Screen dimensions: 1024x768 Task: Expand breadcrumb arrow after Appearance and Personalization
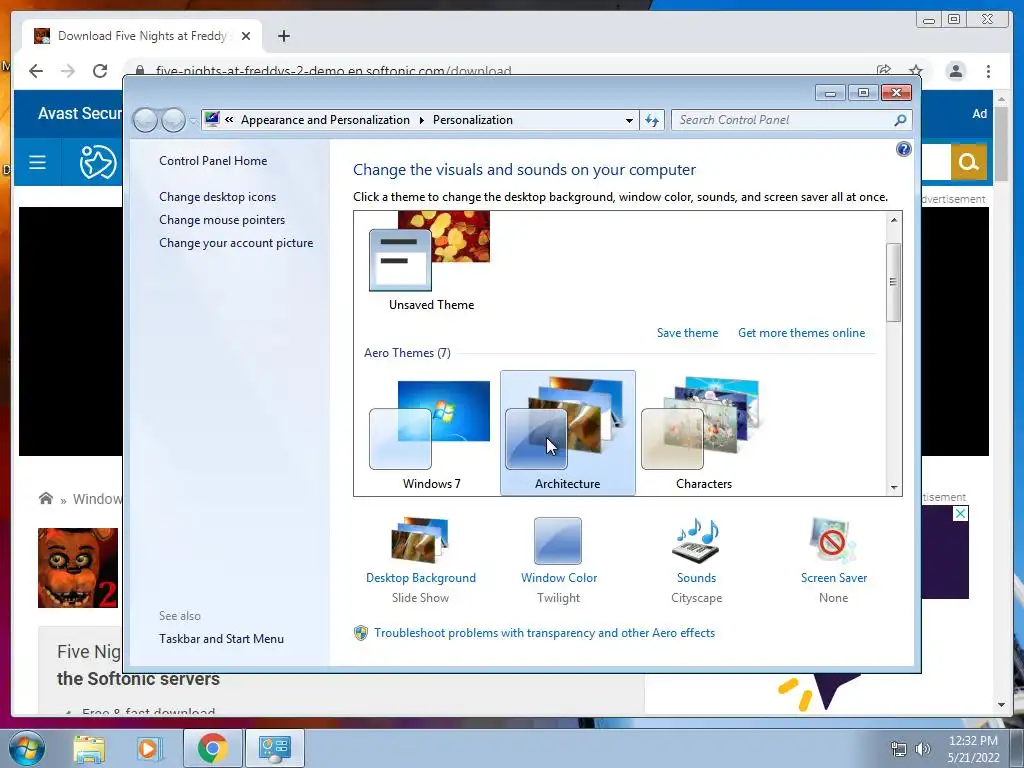pos(421,120)
